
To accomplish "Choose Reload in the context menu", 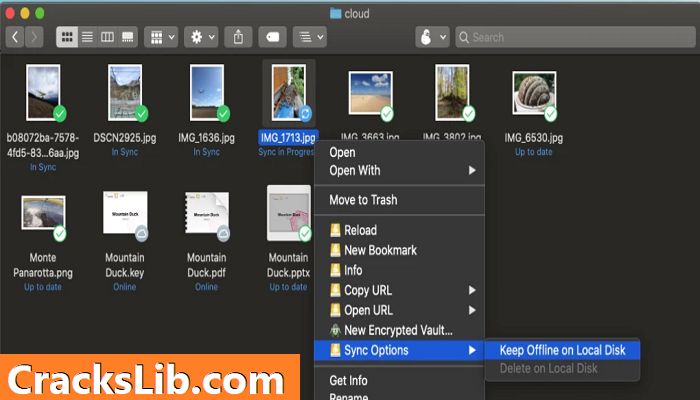I will click(x=400, y=230).
